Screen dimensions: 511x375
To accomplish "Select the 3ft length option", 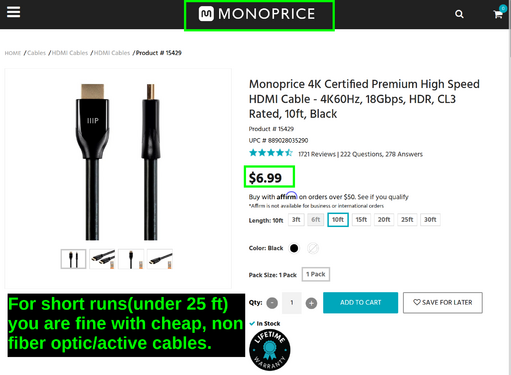I will (x=296, y=220).
